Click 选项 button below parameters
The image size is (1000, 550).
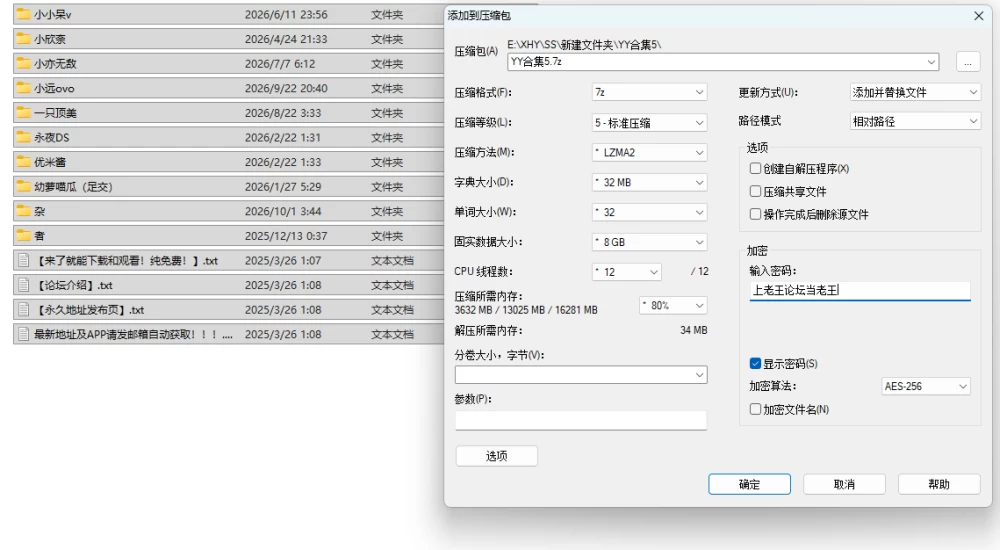pos(496,456)
